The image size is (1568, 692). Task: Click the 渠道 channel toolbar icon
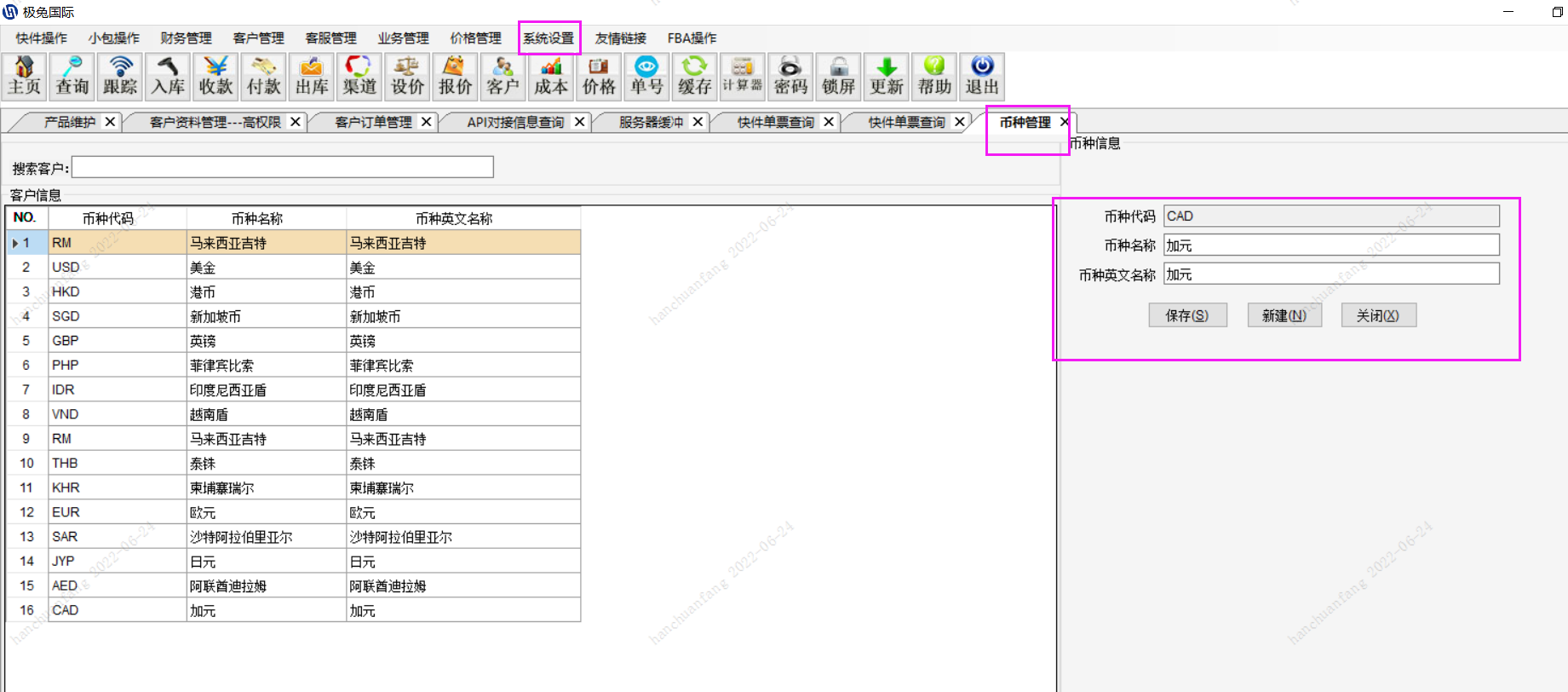click(x=359, y=77)
